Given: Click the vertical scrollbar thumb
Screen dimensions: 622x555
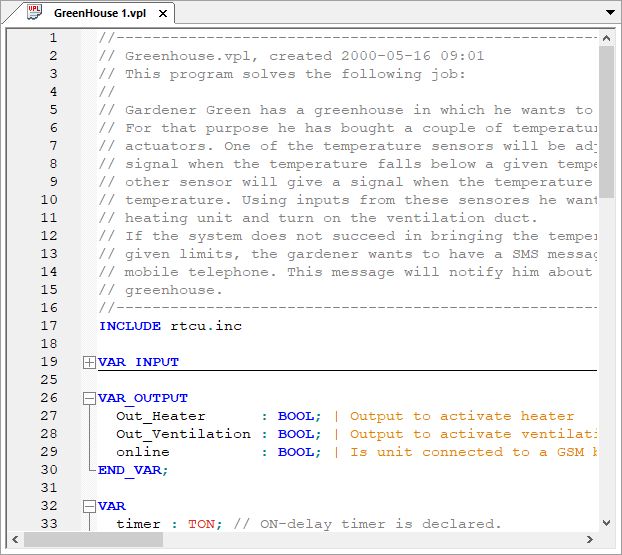Looking at the screenshot, I should (606, 120).
